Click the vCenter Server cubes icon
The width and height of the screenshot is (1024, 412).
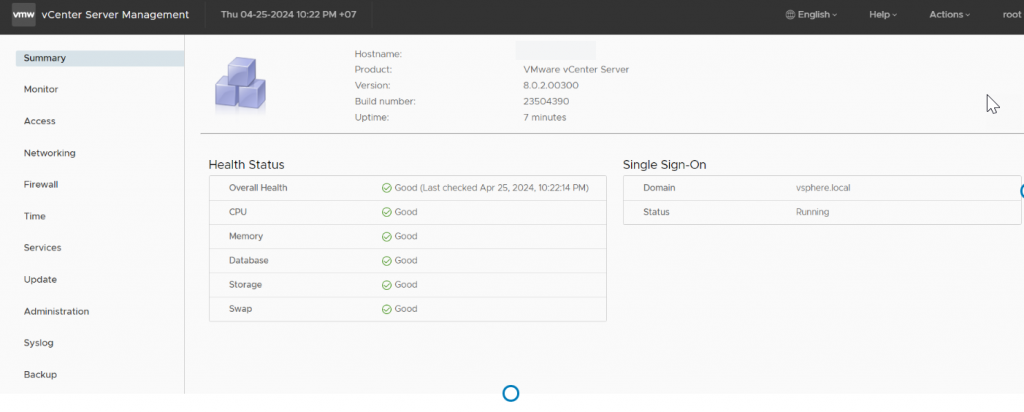point(240,82)
